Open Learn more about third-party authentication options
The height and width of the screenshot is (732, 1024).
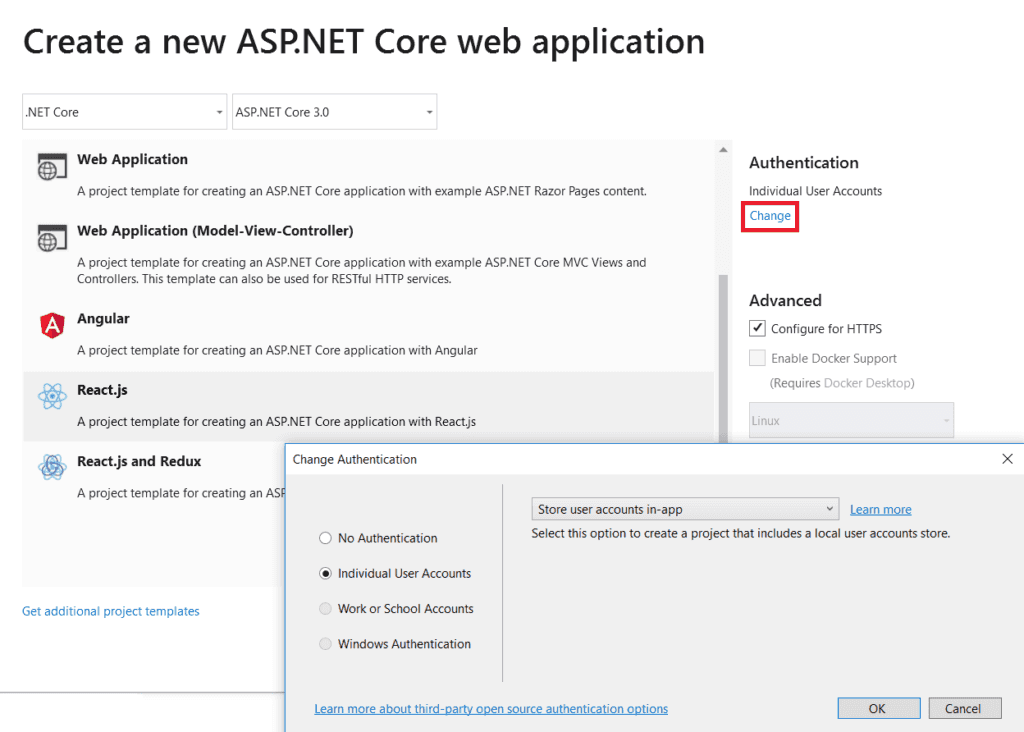491,709
